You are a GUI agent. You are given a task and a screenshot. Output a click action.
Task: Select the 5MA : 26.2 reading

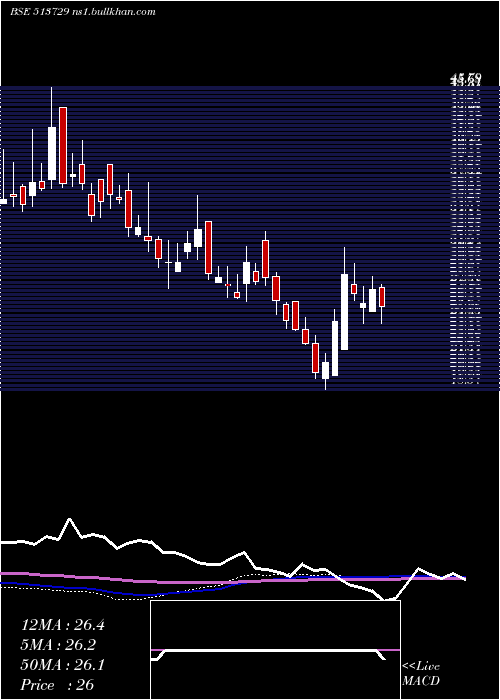pos(58,645)
